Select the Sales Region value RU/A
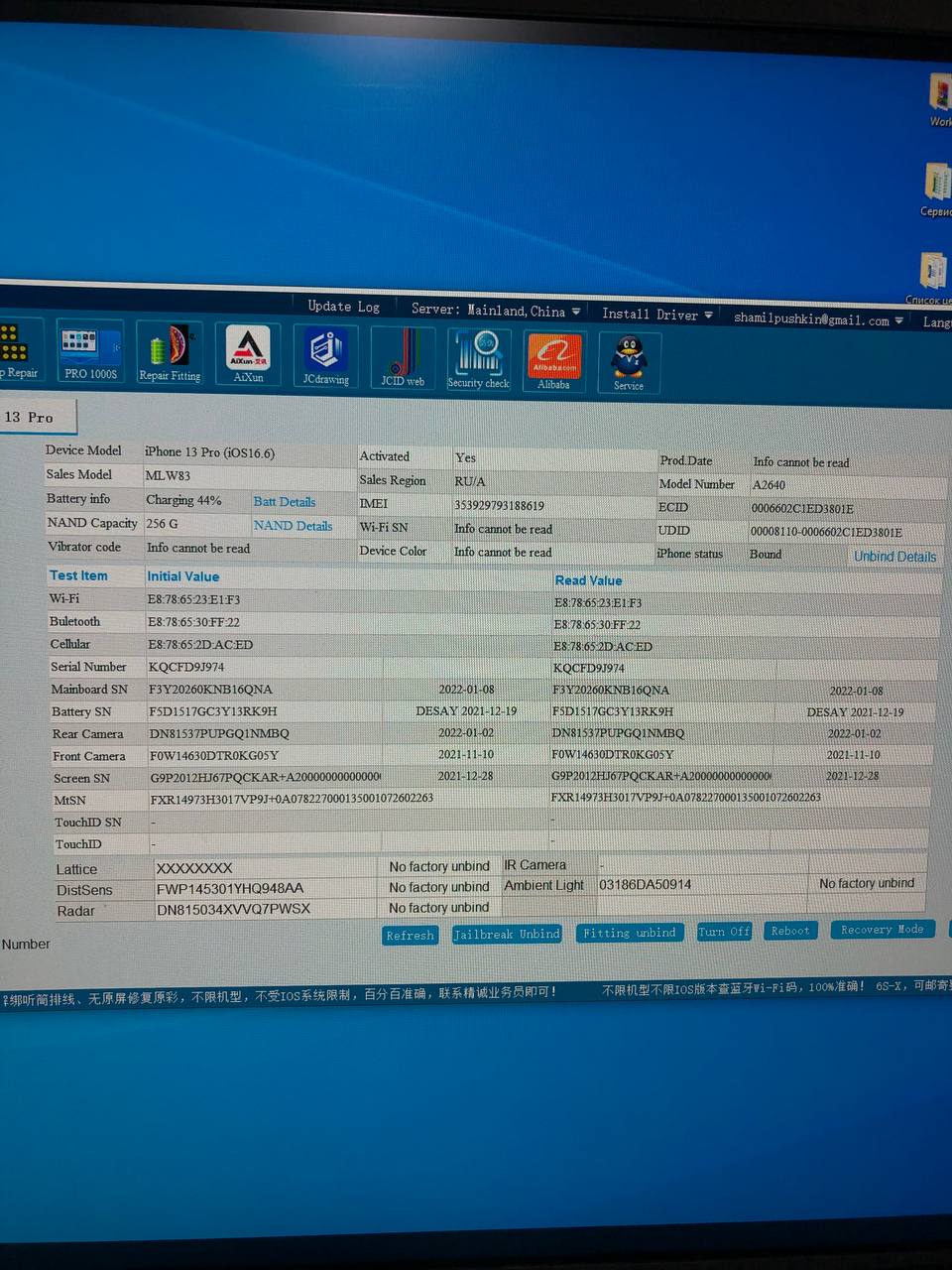This screenshot has height=1270, width=952. point(470,481)
